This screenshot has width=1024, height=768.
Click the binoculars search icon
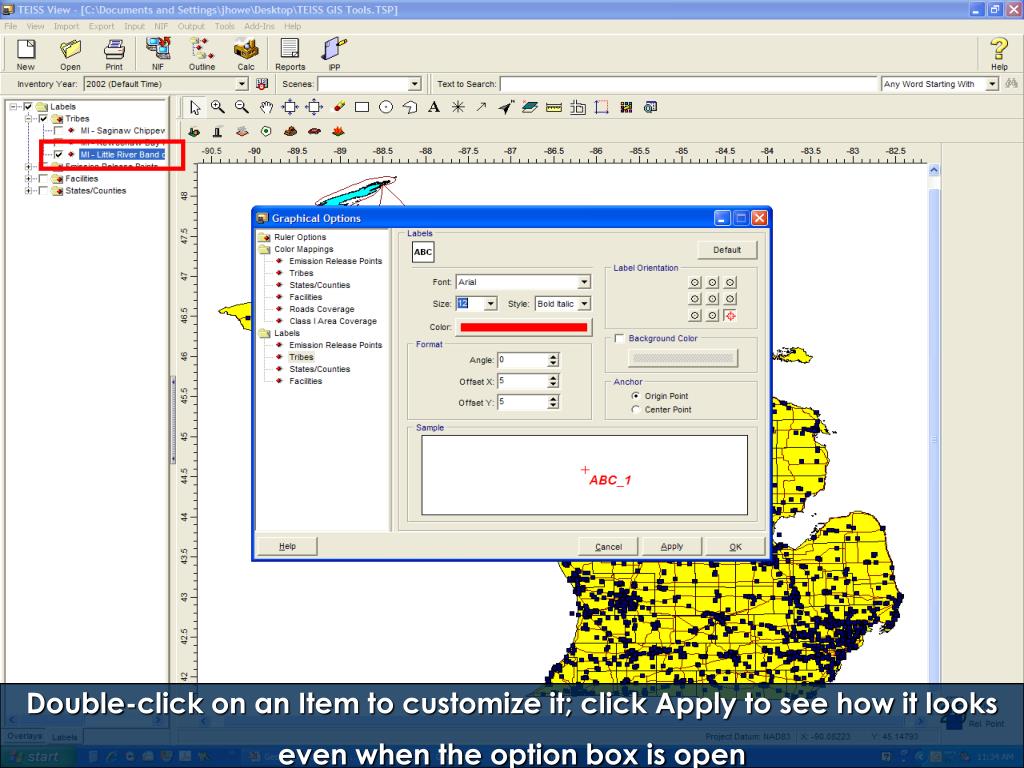(1012, 84)
